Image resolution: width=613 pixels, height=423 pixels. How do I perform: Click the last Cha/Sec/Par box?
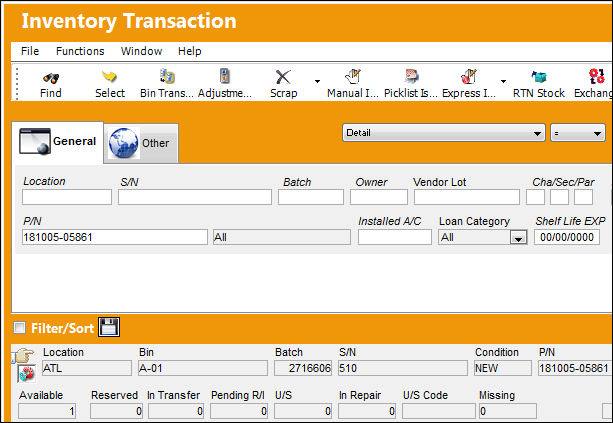point(583,197)
